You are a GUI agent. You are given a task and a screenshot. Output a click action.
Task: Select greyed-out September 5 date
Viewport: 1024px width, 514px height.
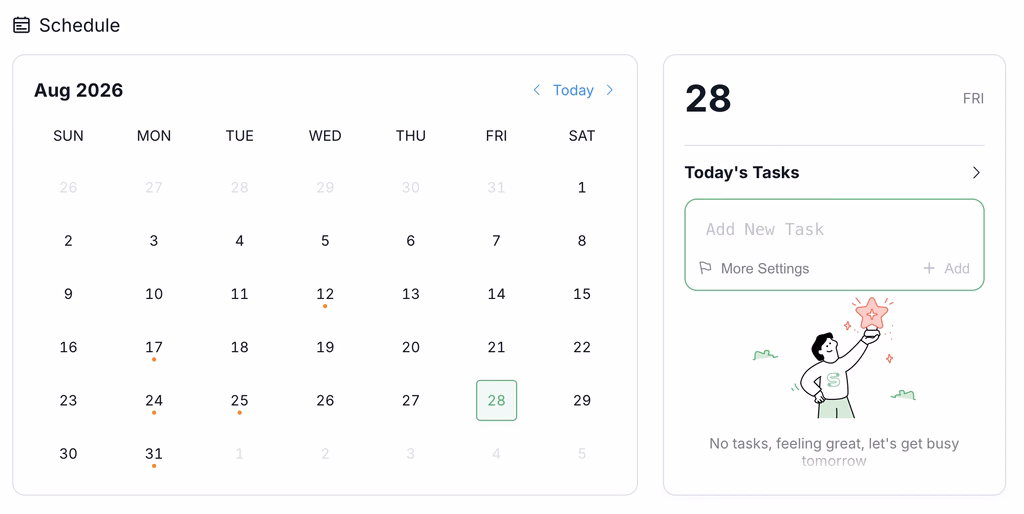pyautogui.click(x=582, y=454)
